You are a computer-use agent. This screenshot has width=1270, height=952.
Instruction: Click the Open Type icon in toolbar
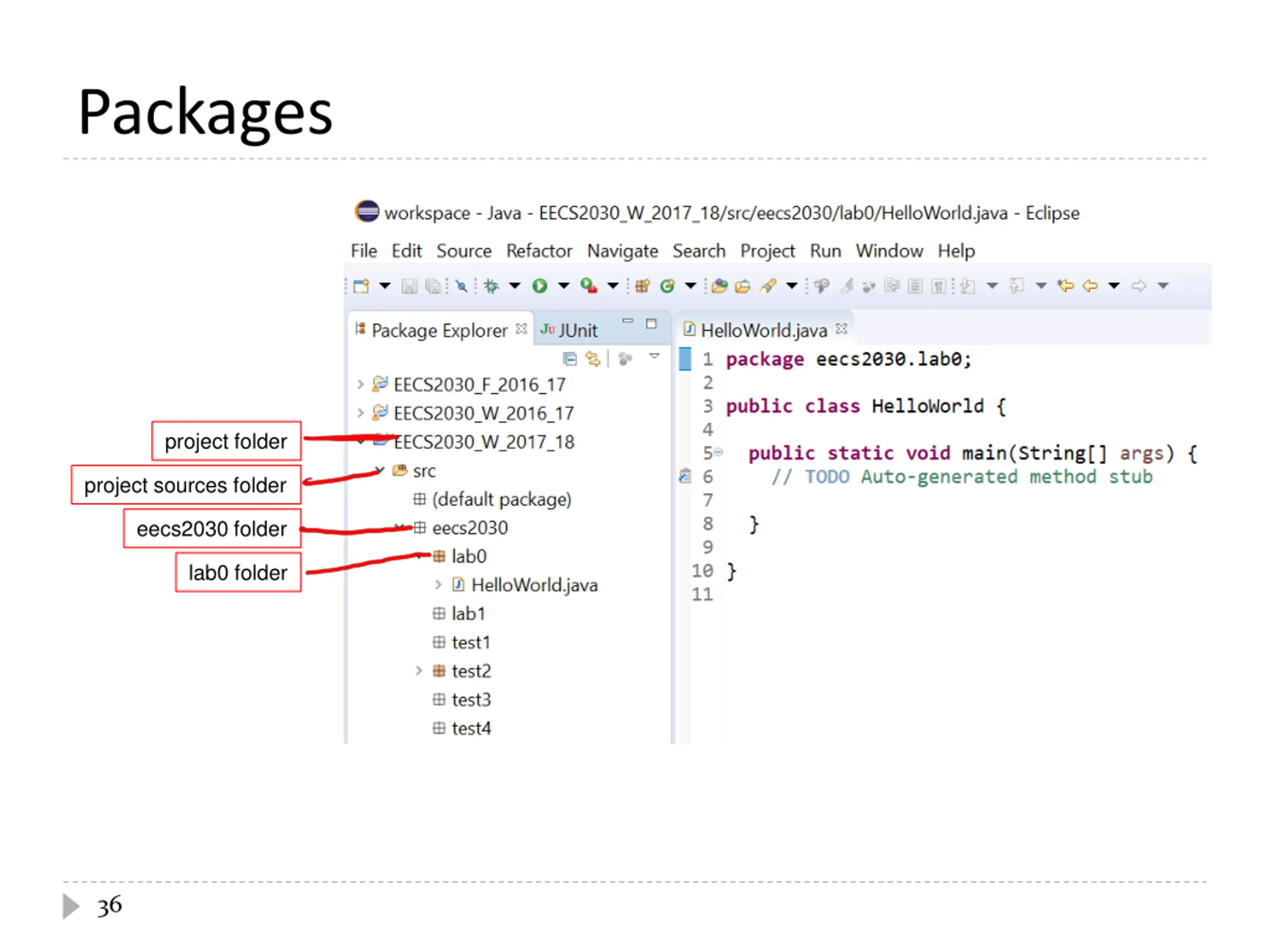coord(719,286)
